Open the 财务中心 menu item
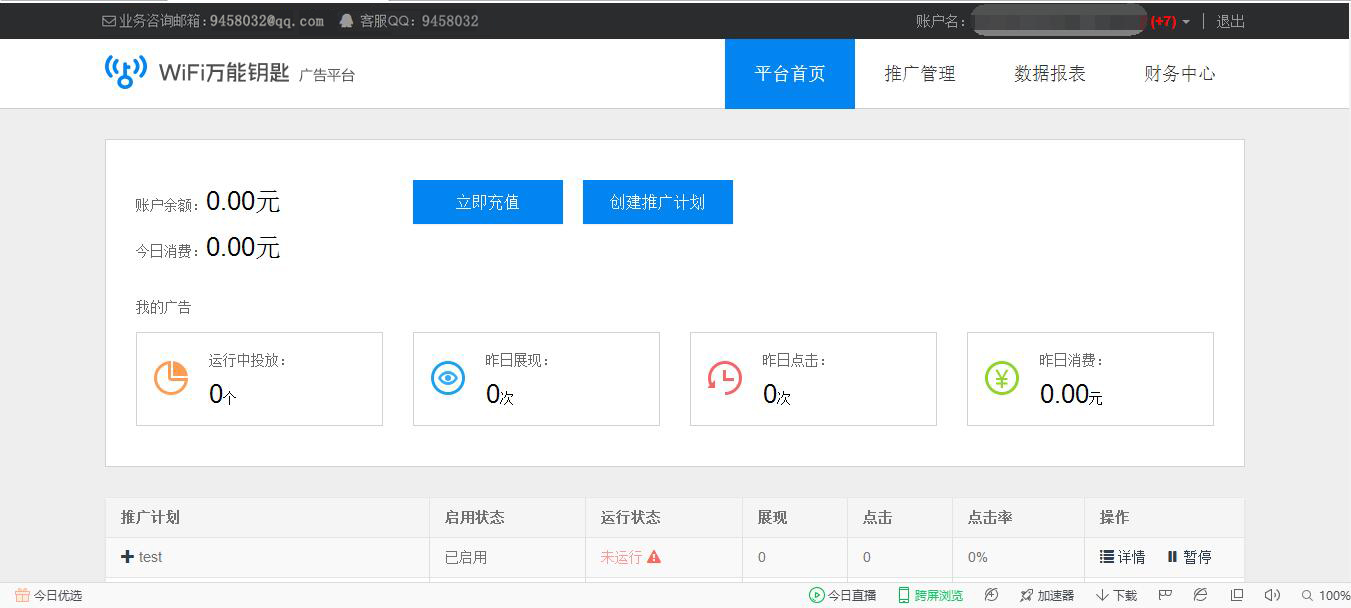 1180,73
